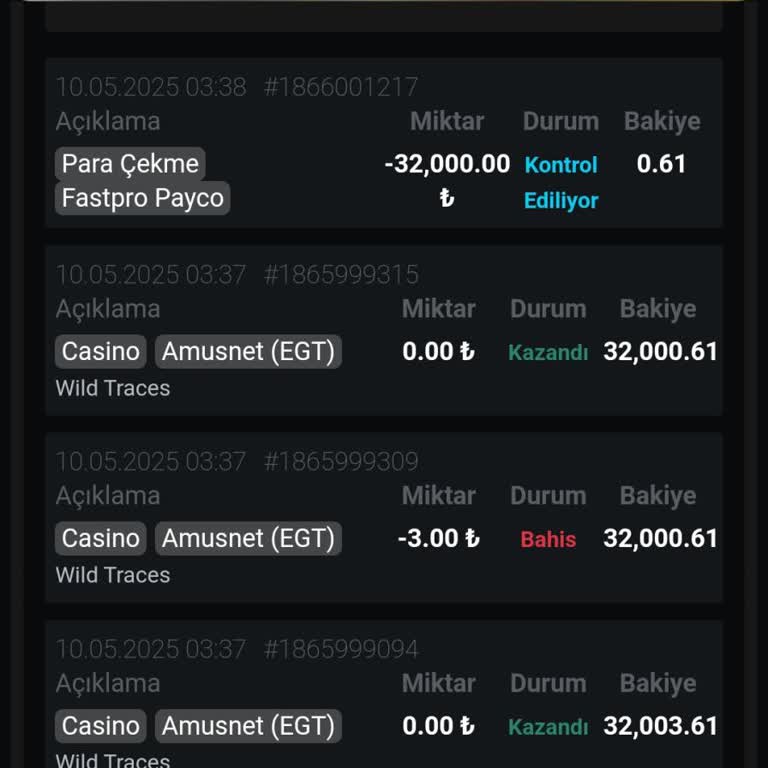Click Amusnet (EGT) tag in transaction #1865999315
The image size is (768, 768).
(248, 351)
